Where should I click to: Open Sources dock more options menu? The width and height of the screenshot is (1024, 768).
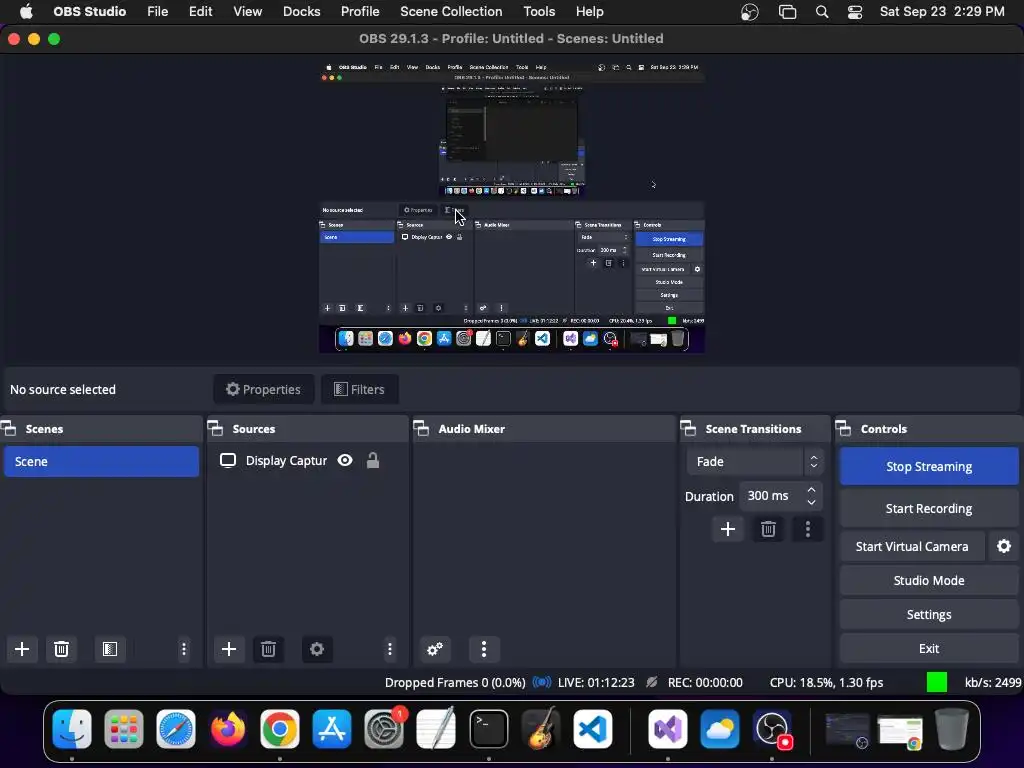tap(390, 648)
